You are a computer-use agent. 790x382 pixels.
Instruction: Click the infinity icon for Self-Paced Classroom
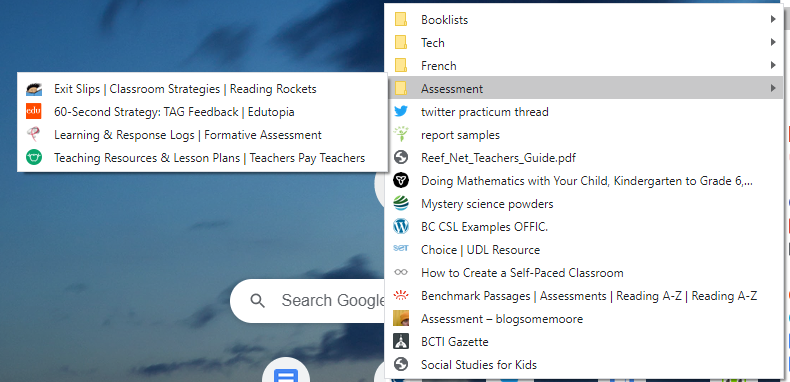401,273
